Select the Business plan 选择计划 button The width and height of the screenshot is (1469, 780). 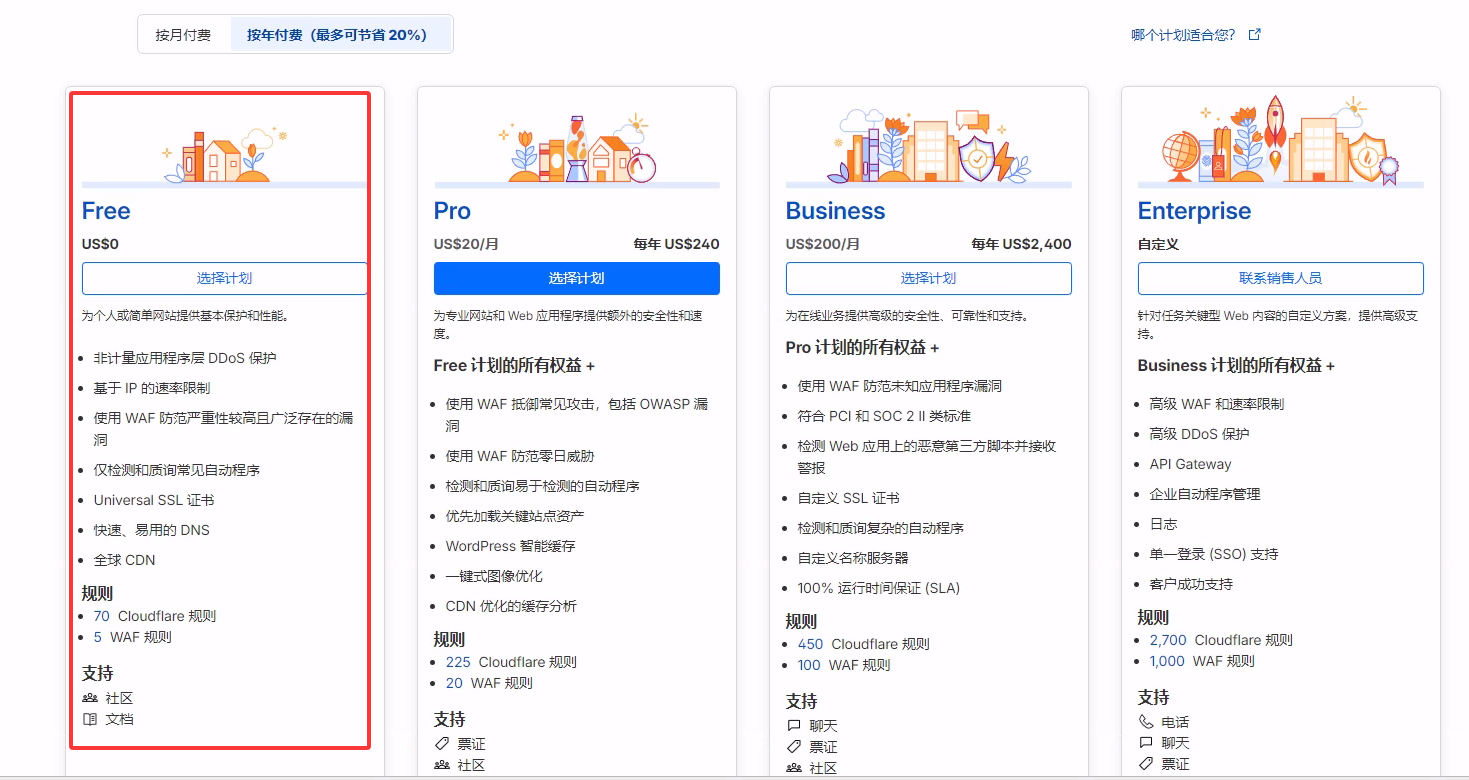pyautogui.click(x=928, y=278)
